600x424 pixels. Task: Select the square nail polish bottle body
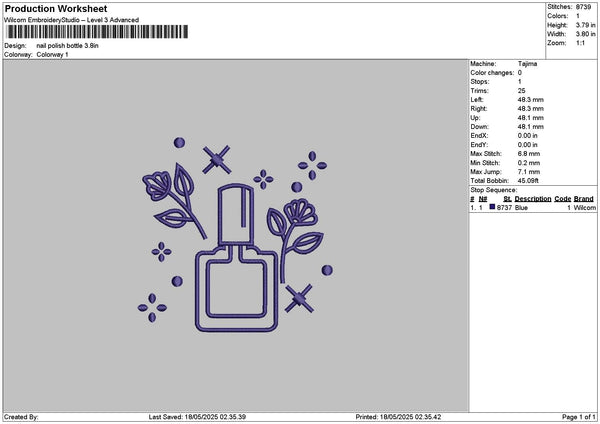[x=237, y=290]
